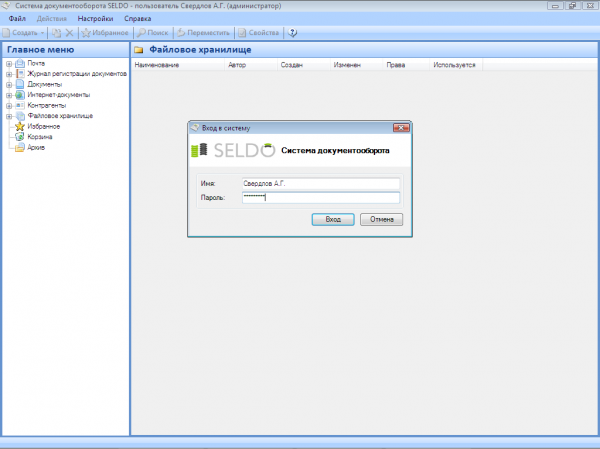Click the delete X toolbar icon
The image size is (600, 449).
[69, 33]
